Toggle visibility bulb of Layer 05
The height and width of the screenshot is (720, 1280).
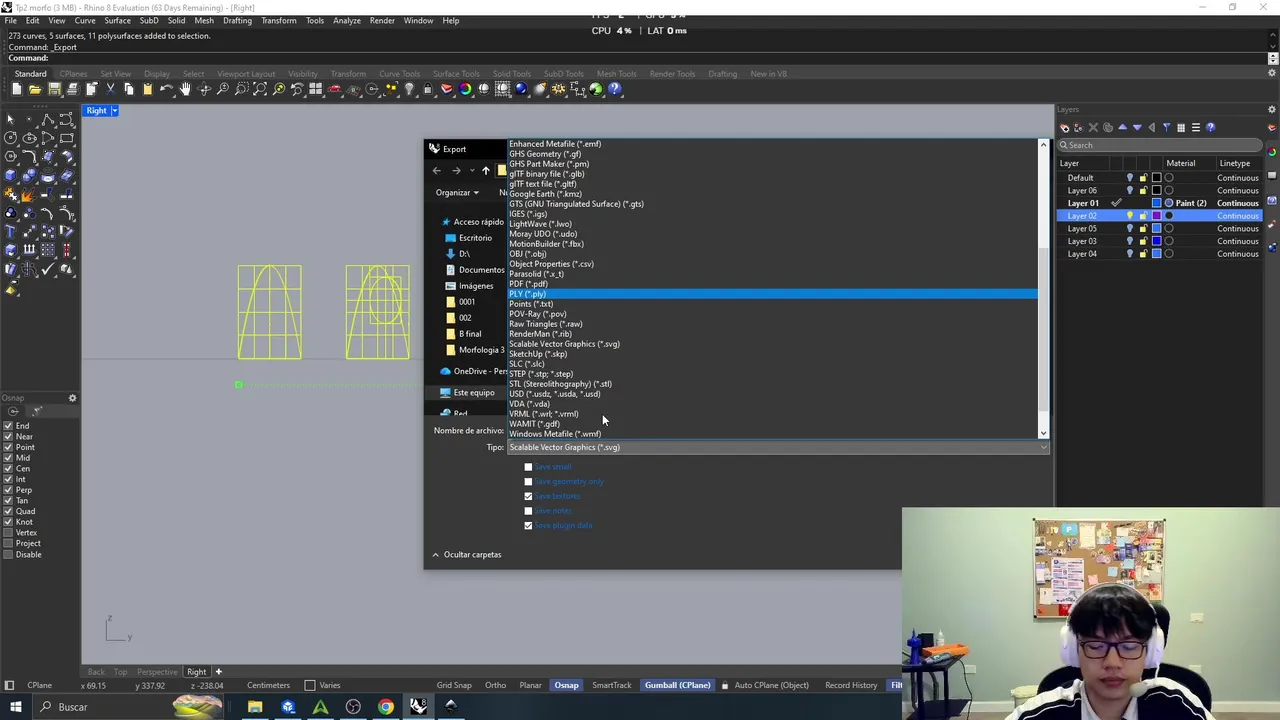click(1130, 228)
